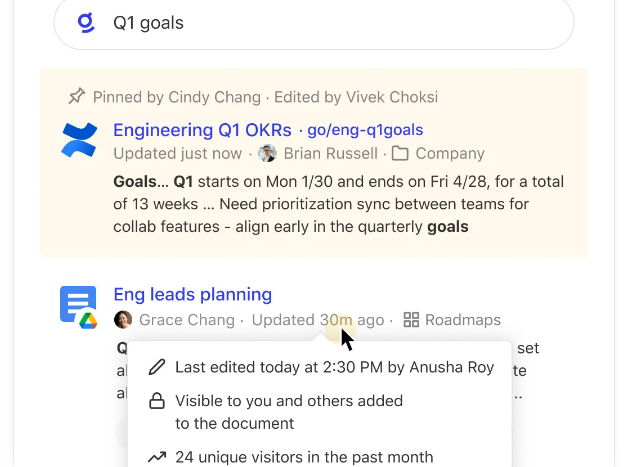Click in the Q1 goals search field
This screenshot has width=644, height=467.
pos(330,23)
